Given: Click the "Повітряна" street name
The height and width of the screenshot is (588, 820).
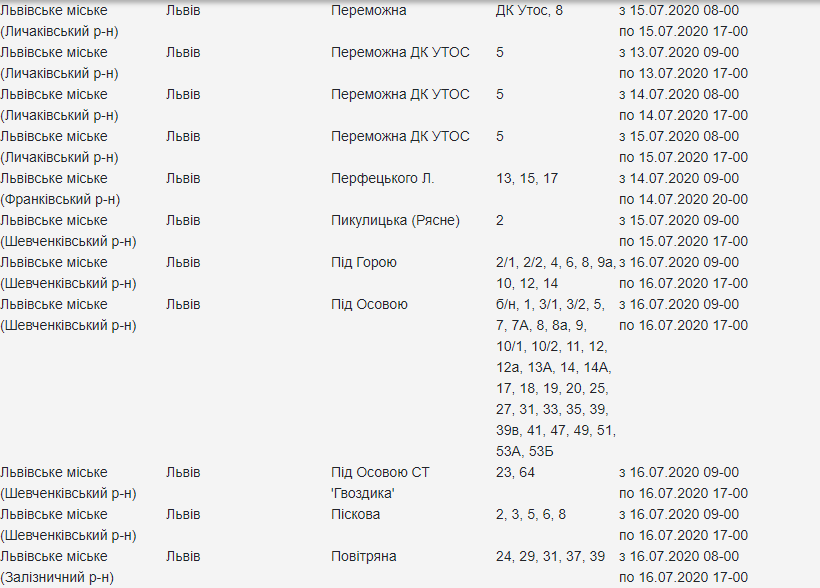Looking at the screenshot, I should click(x=364, y=556).
